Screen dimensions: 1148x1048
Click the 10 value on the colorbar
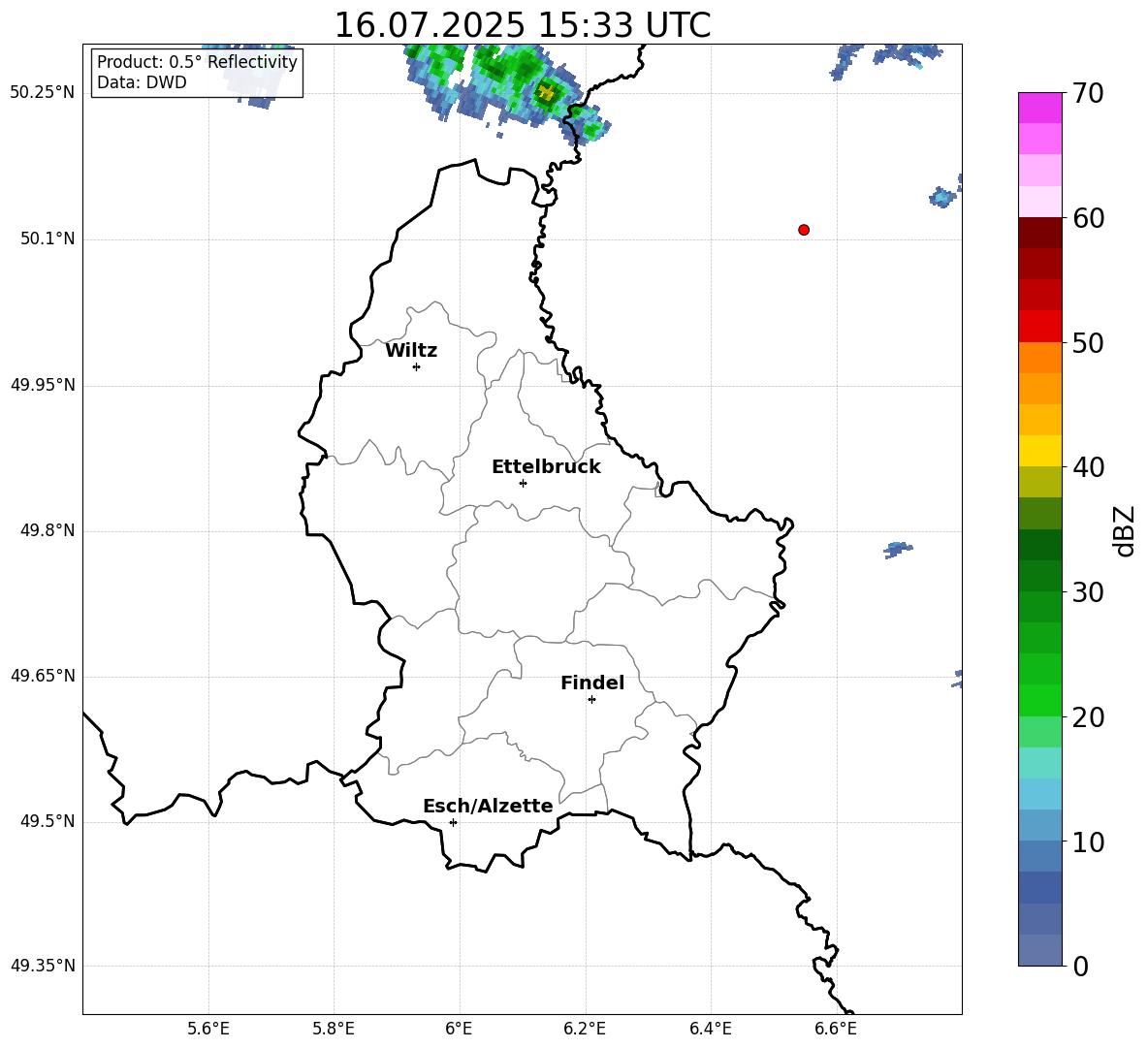(1088, 842)
